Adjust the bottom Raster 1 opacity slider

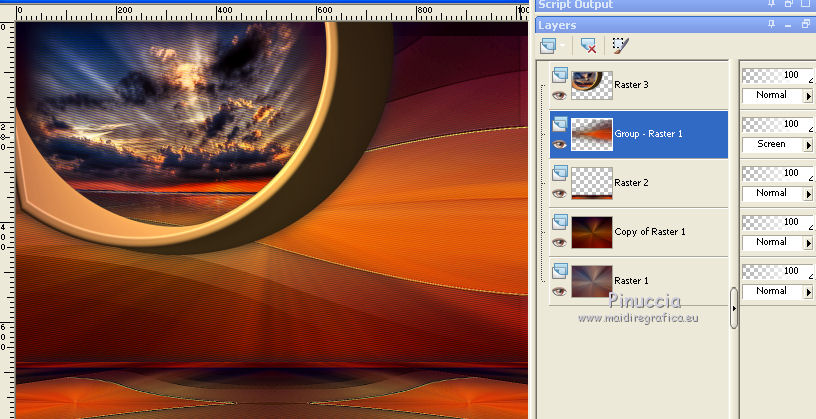click(777, 271)
